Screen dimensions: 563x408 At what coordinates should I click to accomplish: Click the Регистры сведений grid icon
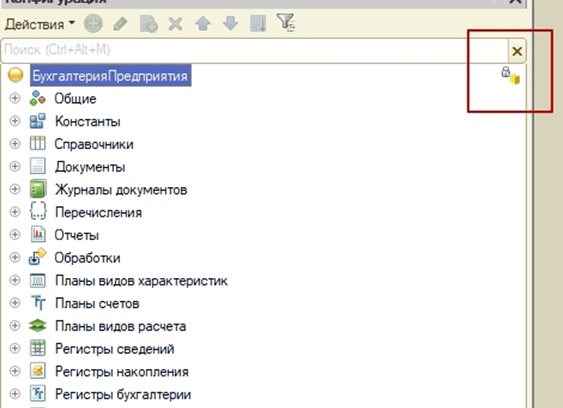(38, 348)
